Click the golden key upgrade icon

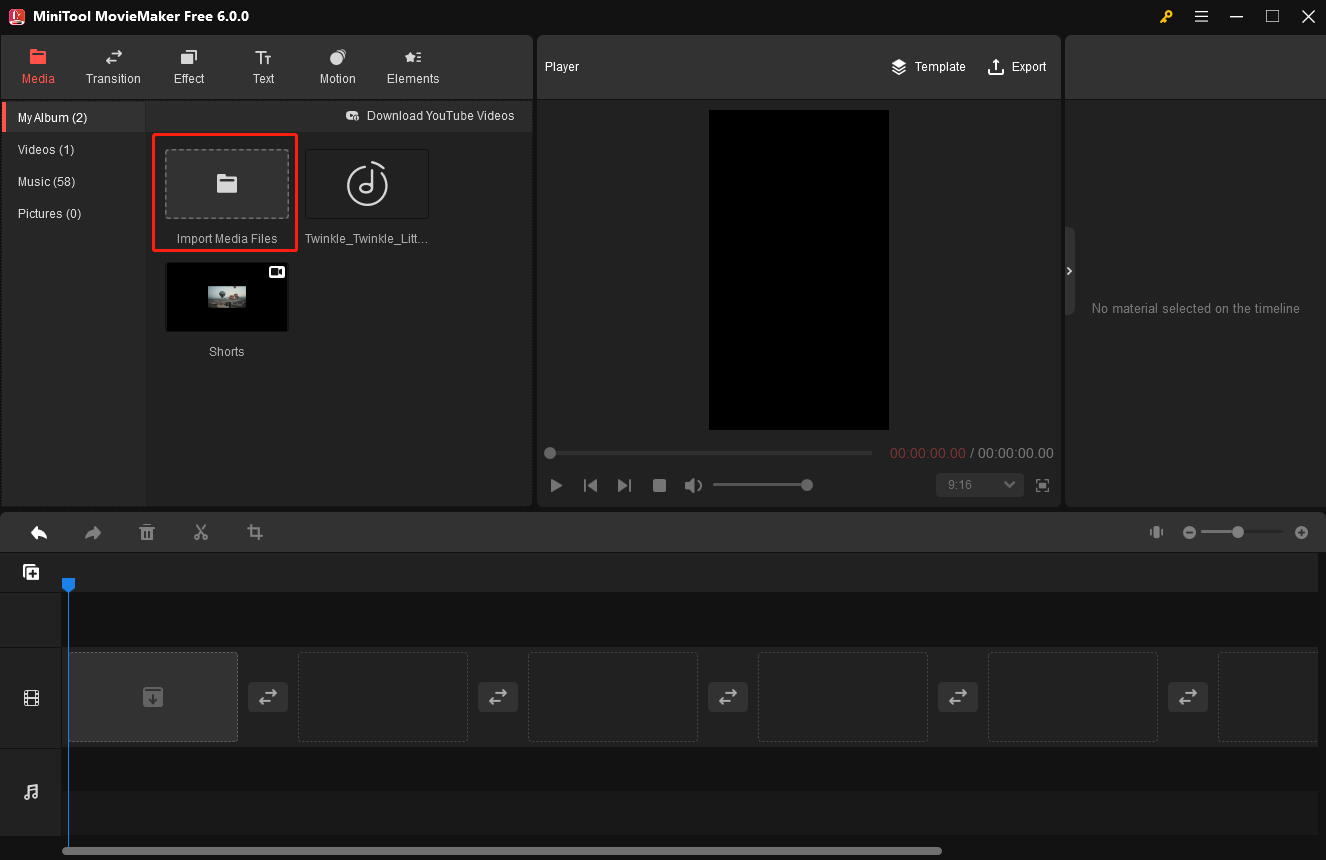(x=1166, y=16)
